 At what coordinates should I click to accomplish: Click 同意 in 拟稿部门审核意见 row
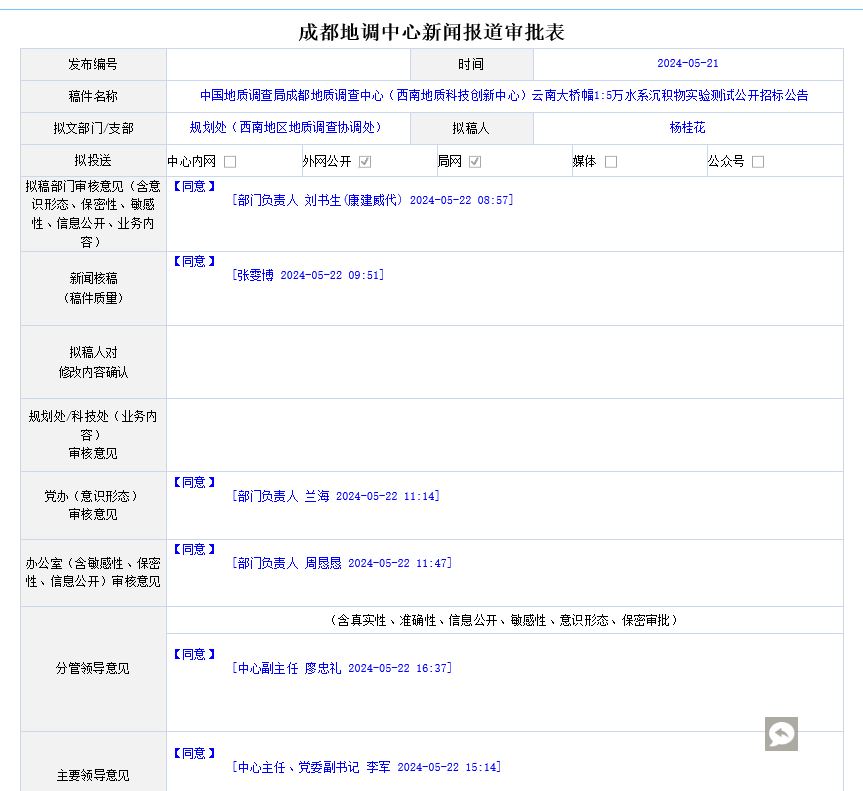[x=194, y=187]
